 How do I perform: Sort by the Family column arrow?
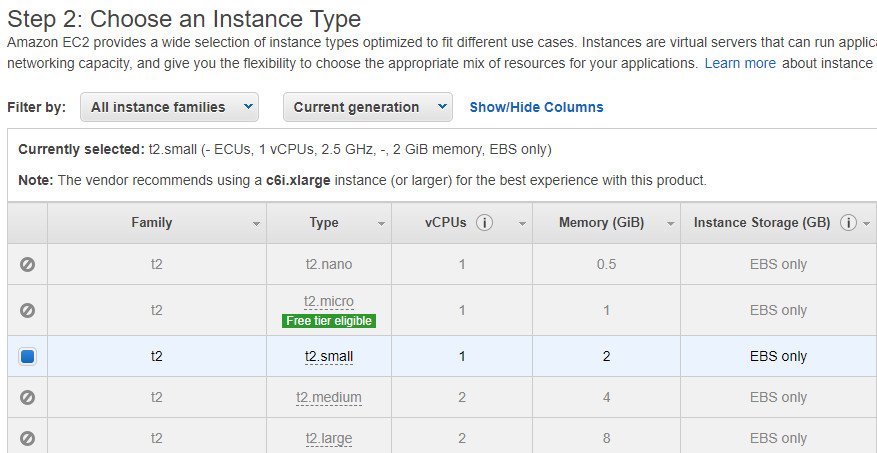coord(256,224)
